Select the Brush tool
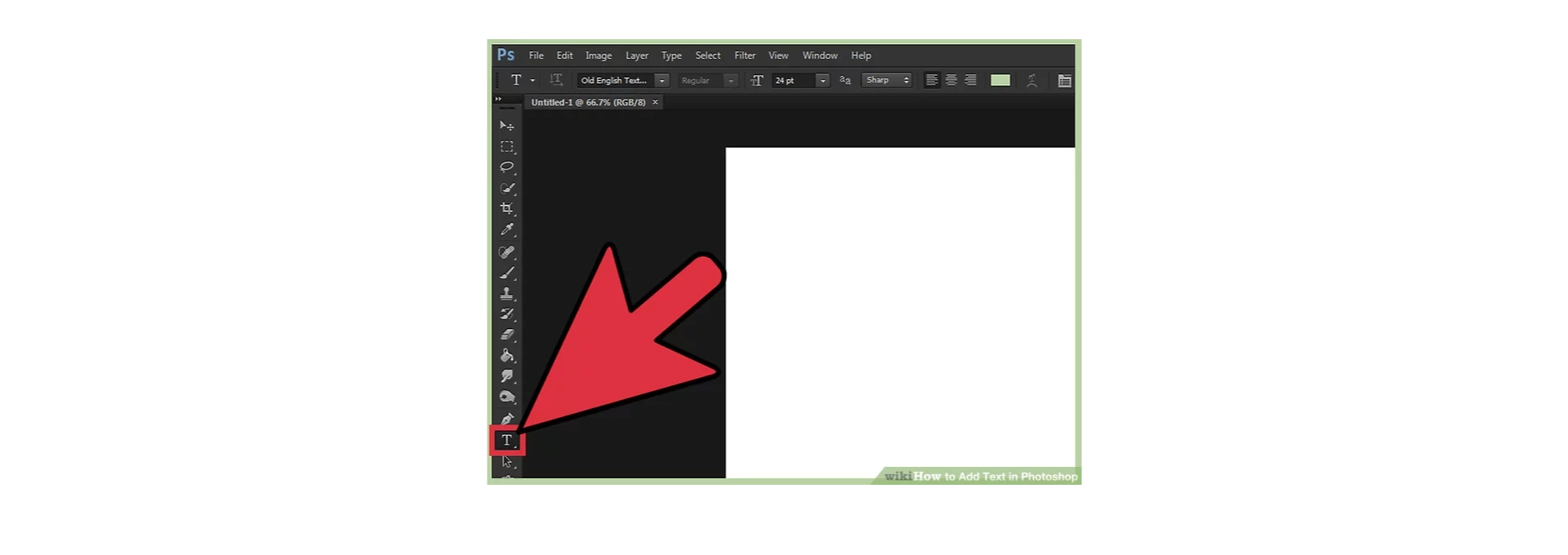The image size is (1568, 555). [x=507, y=273]
